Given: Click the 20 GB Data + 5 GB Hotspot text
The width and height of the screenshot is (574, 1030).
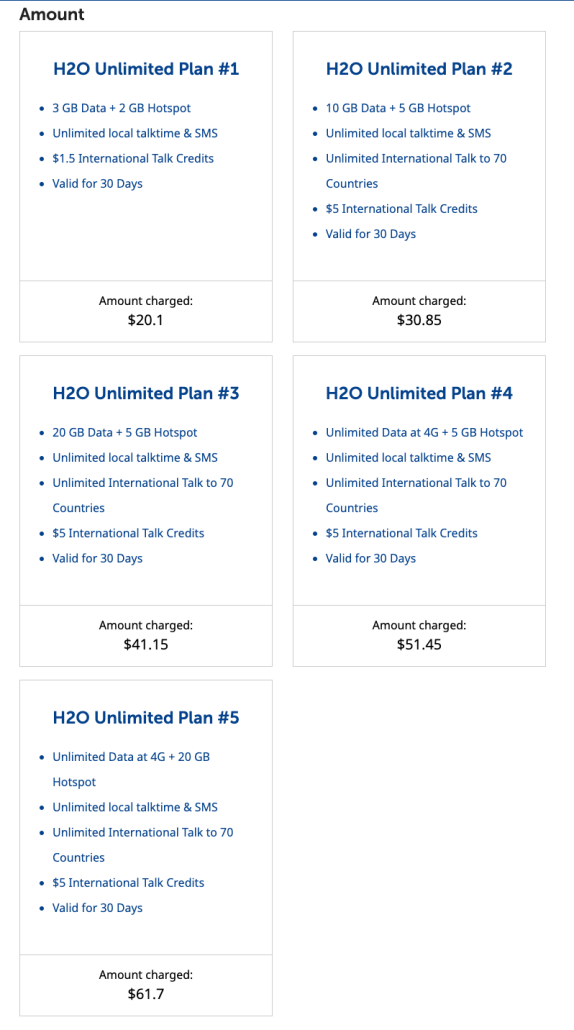Looking at the screenshot, I should [125, 433].
